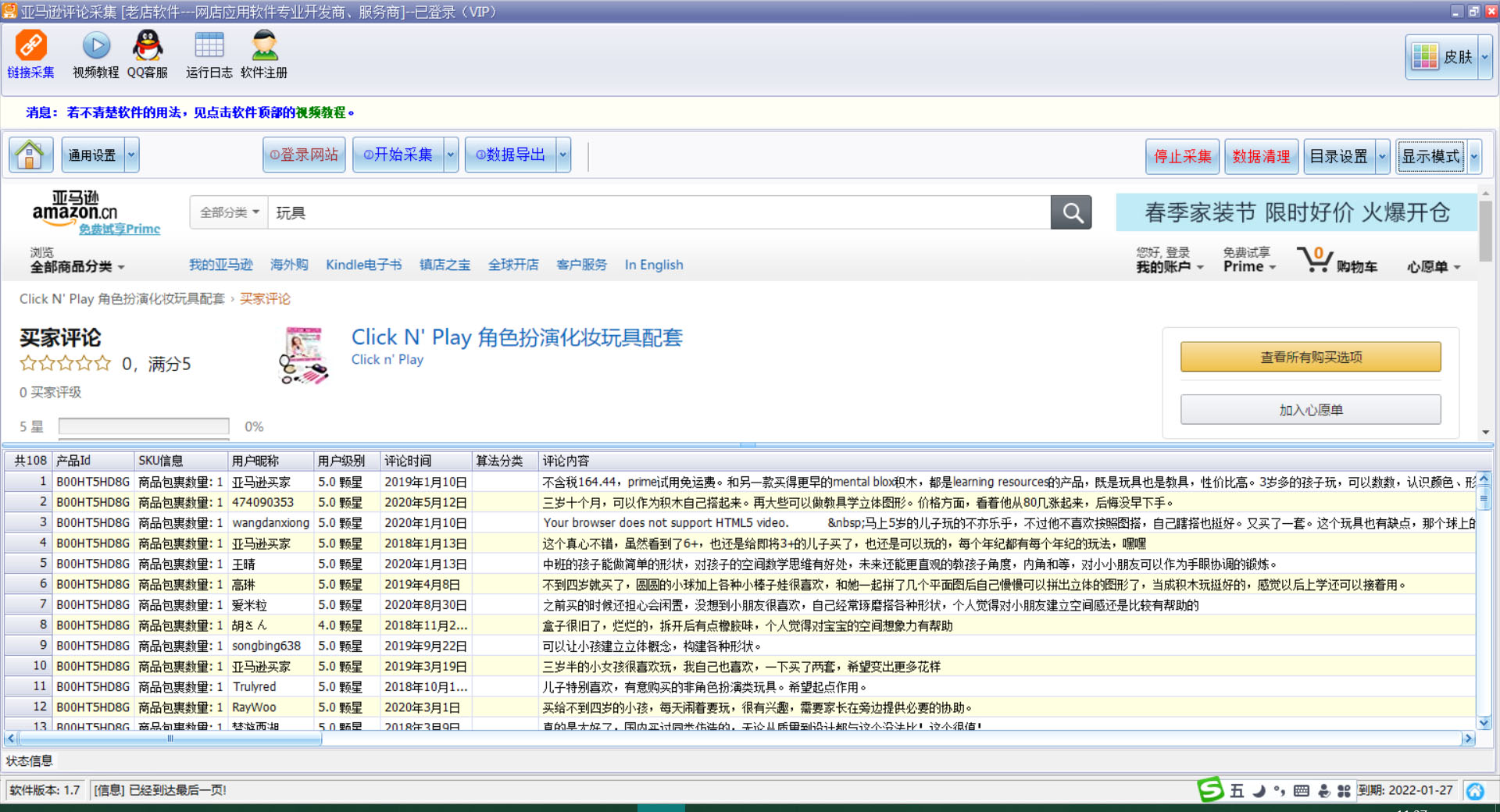Toggle the moon icon in the IME bar
Screen dimensions: 1500x812
(1259, 791)
